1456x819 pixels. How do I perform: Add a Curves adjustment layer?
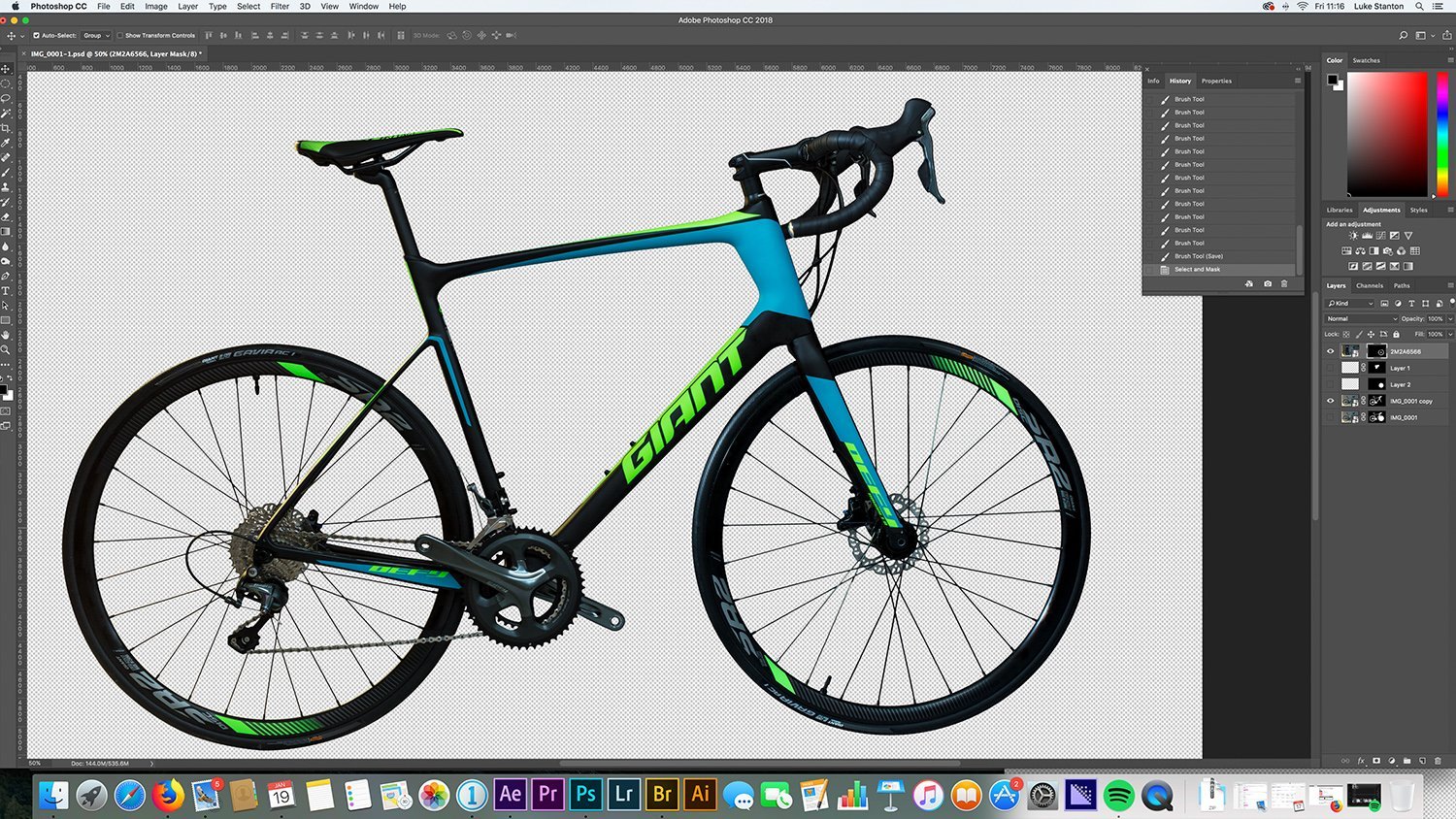click(1380, 236)
